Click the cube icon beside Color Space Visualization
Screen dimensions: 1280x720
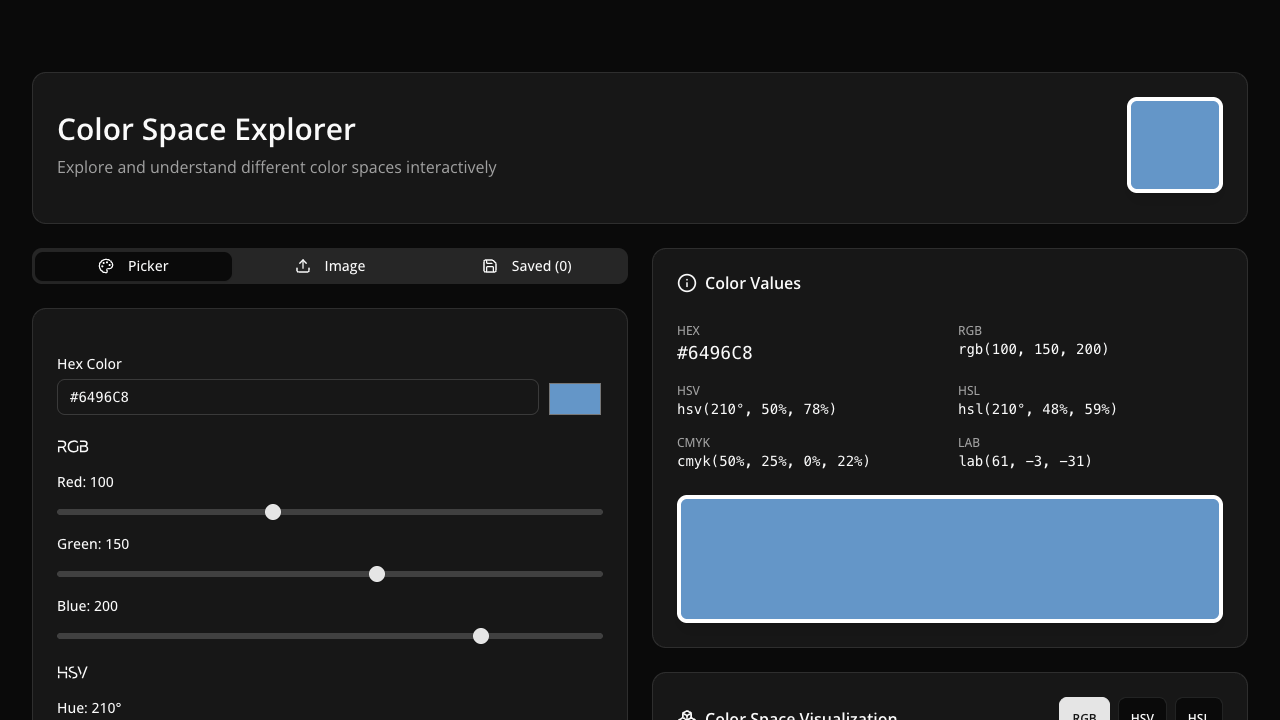687,716
